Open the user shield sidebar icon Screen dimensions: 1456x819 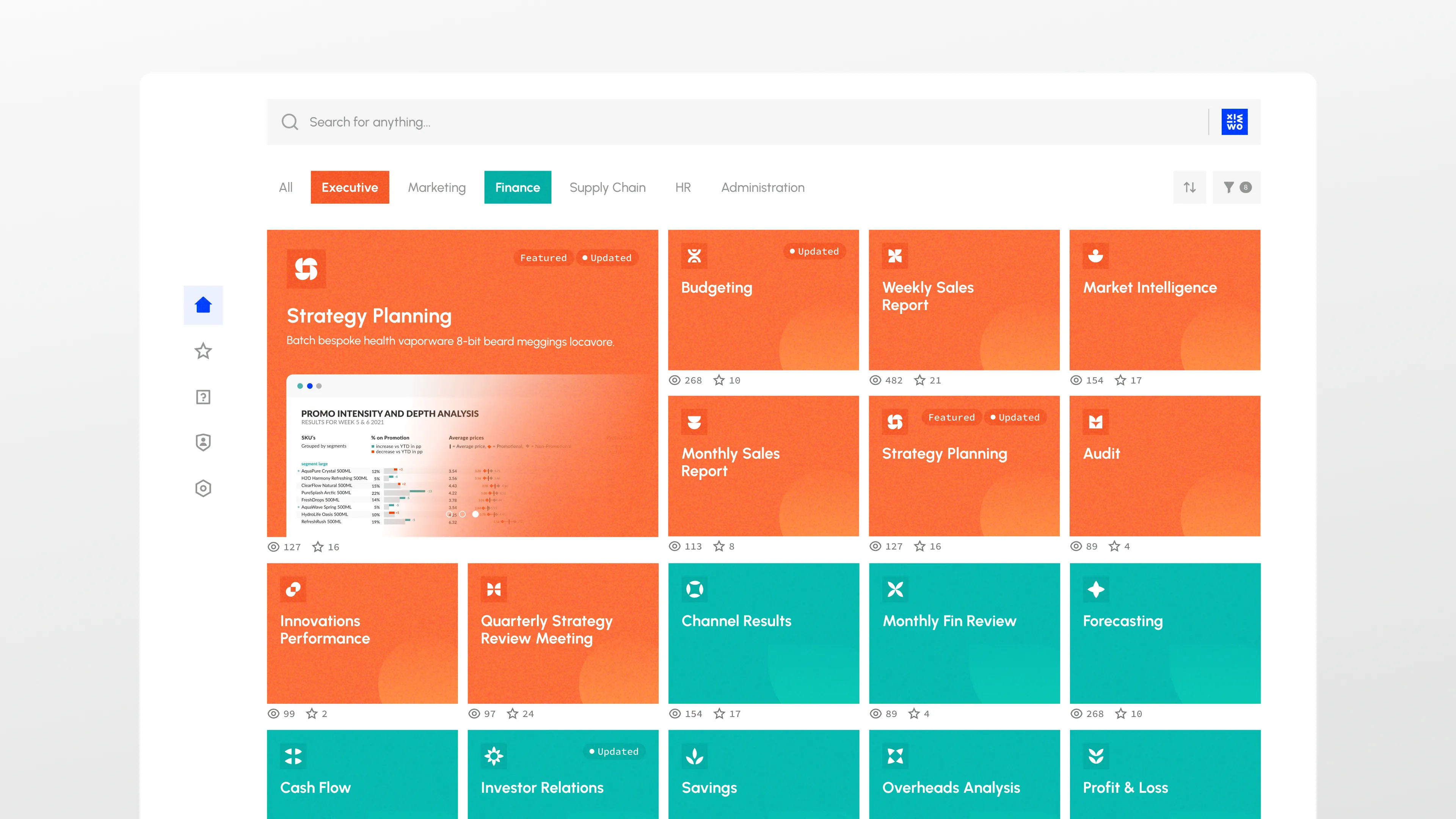click(x=203, y=442)
